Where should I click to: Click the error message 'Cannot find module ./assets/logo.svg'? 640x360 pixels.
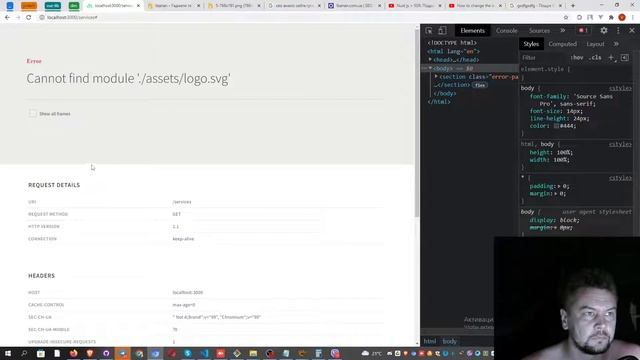click(x=128, y=78)
